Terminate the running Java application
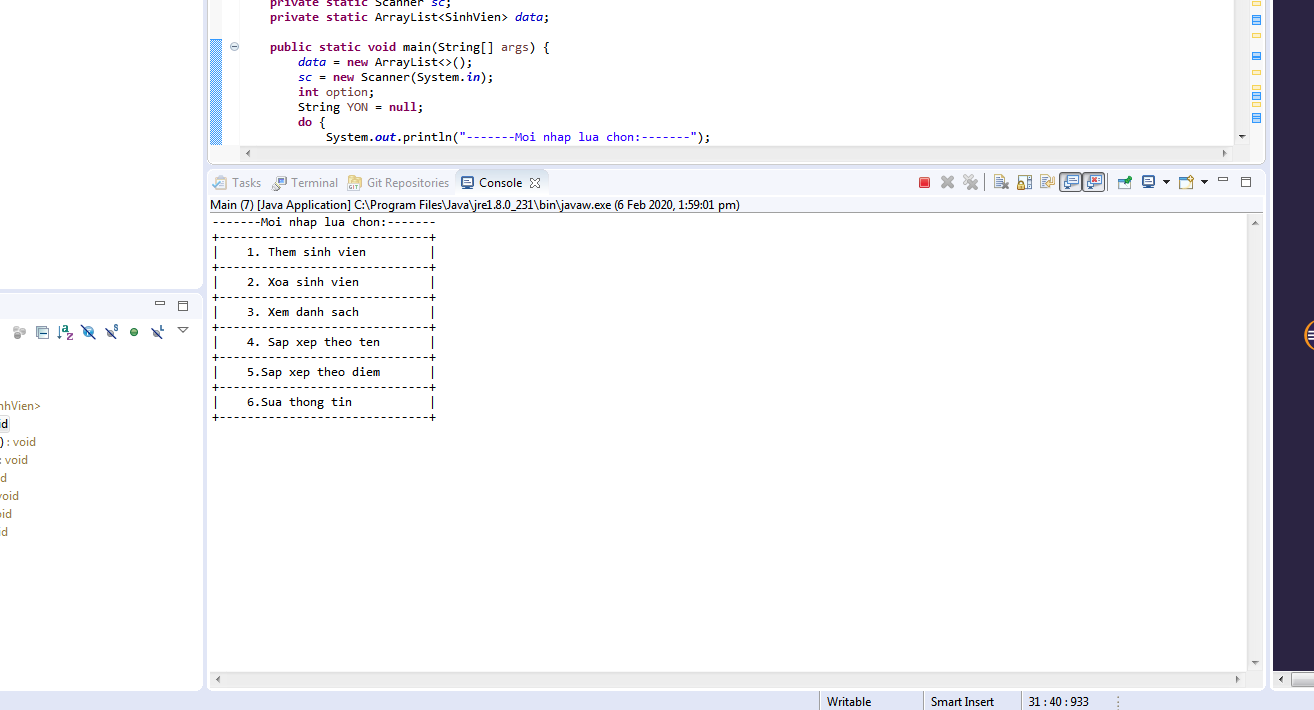 923,182
